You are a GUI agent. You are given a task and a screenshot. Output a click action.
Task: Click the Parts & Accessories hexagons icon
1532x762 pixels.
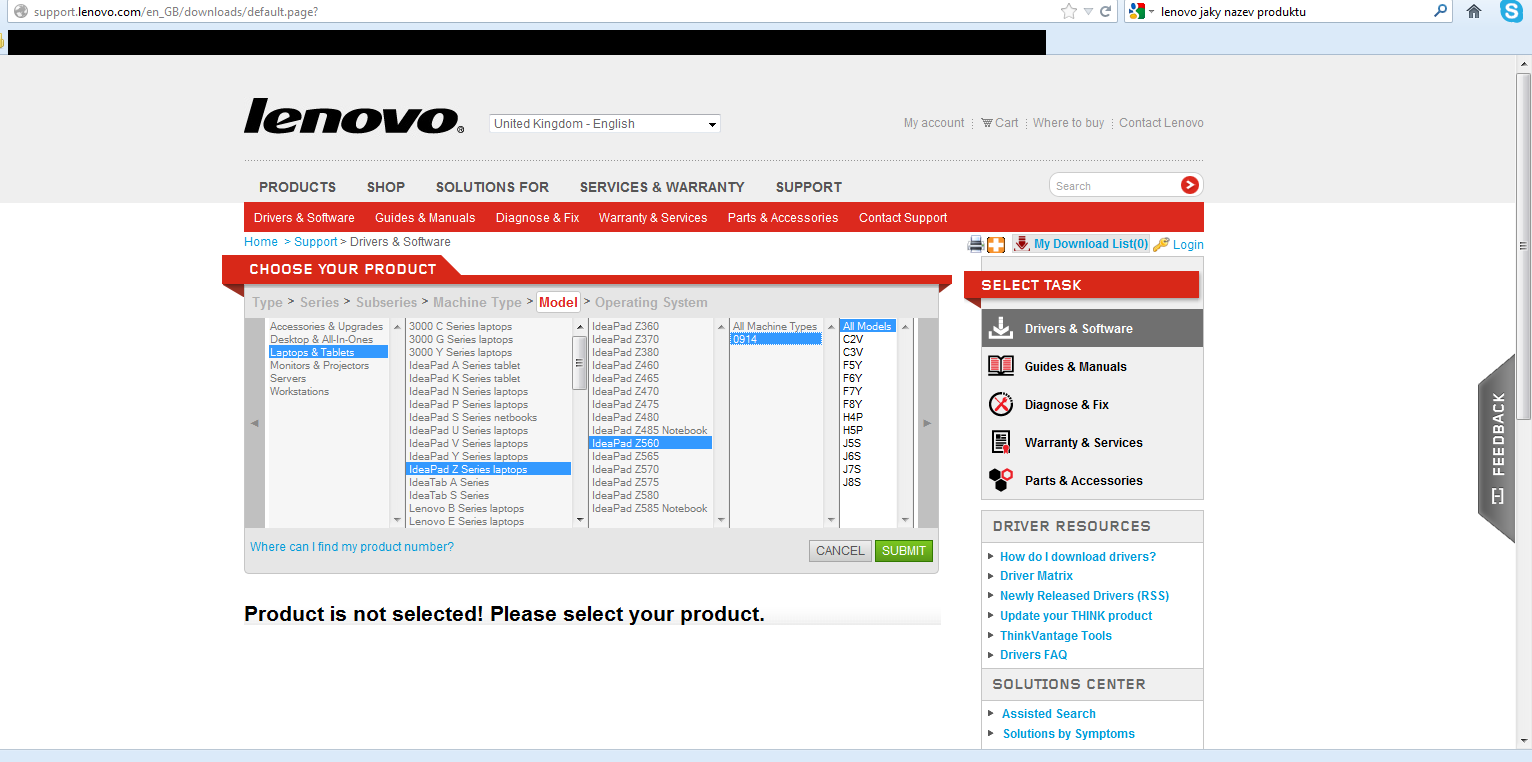tap(1000, 480)
